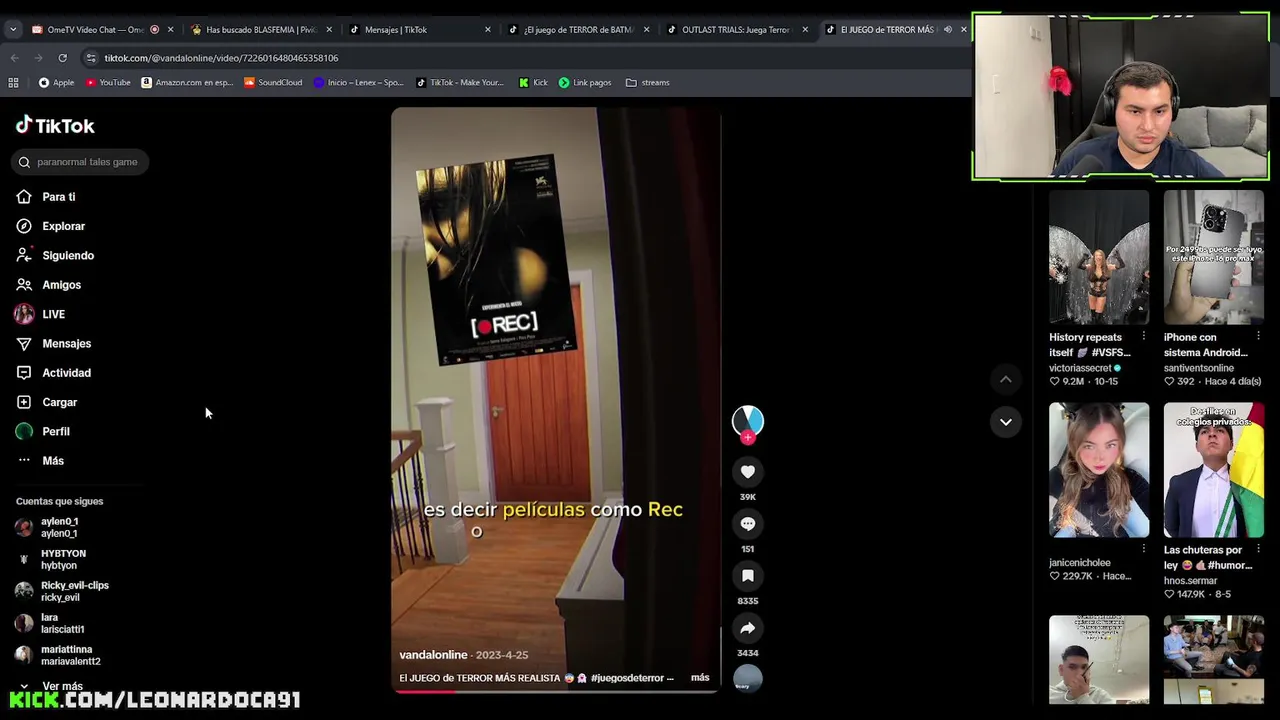The height and width of the screenshot is (720, 1280).
Task: Click the hnos.sermar username
Action: tap(1191, 581)
